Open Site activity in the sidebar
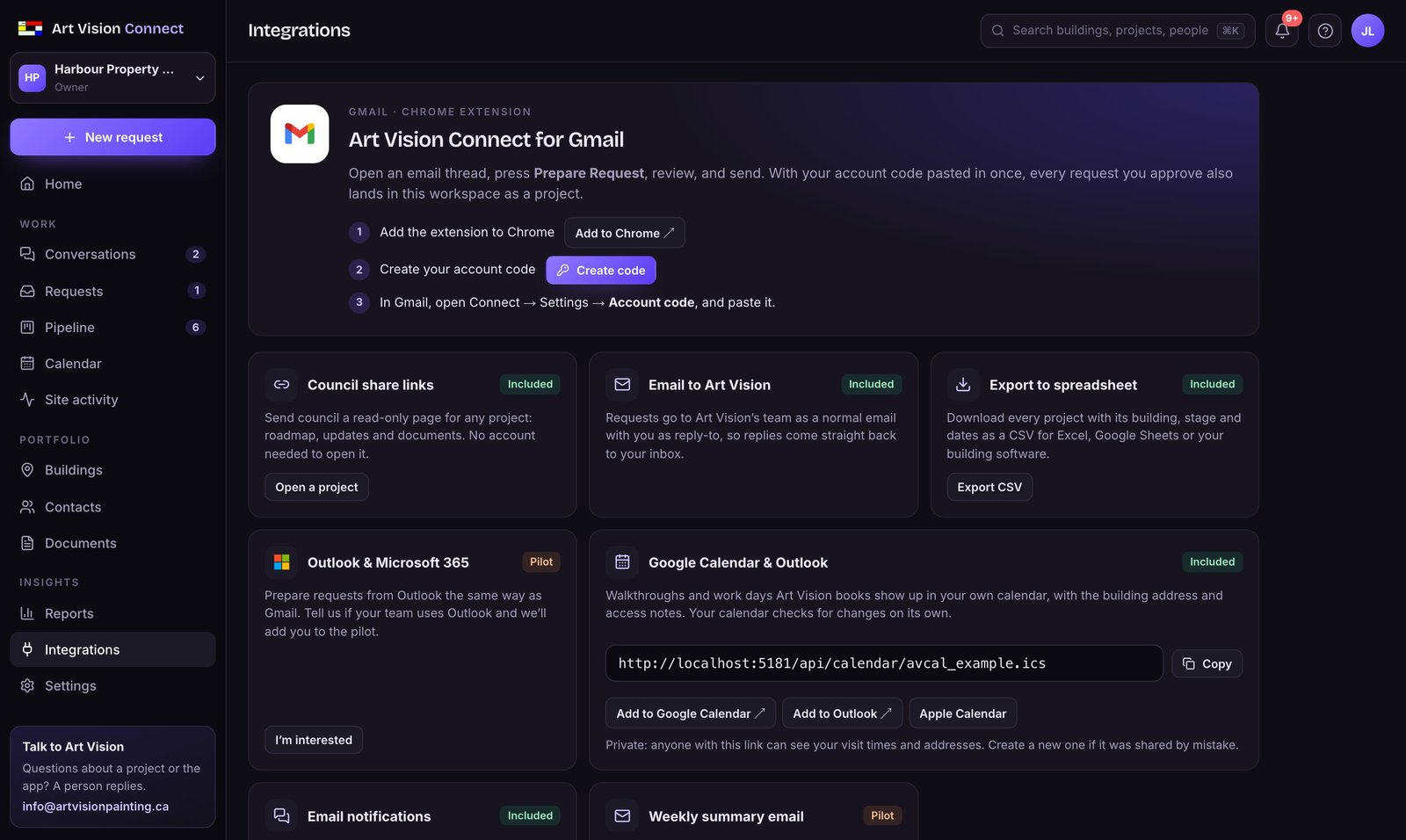Screen dimensions: 1406x840 pyautogui.click(x=112, y=400)
